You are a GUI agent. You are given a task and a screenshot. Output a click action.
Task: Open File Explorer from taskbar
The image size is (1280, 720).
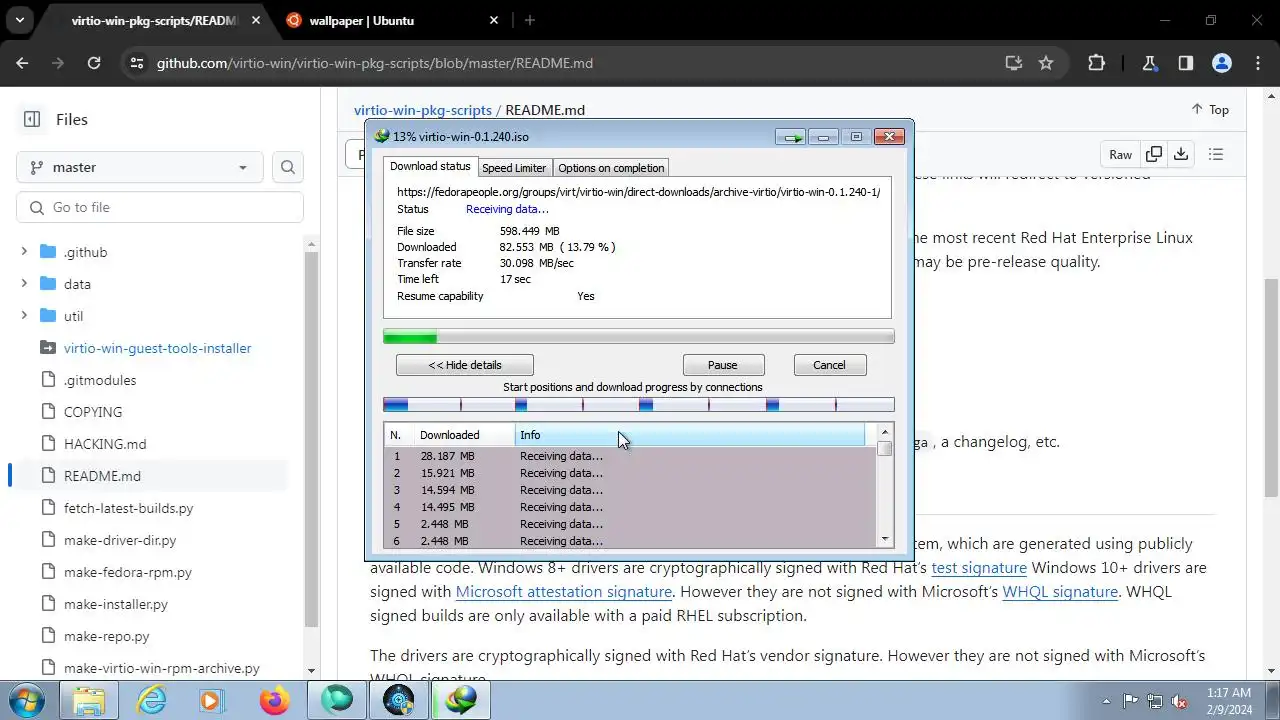pyautogui.click(x=89, y=701)
